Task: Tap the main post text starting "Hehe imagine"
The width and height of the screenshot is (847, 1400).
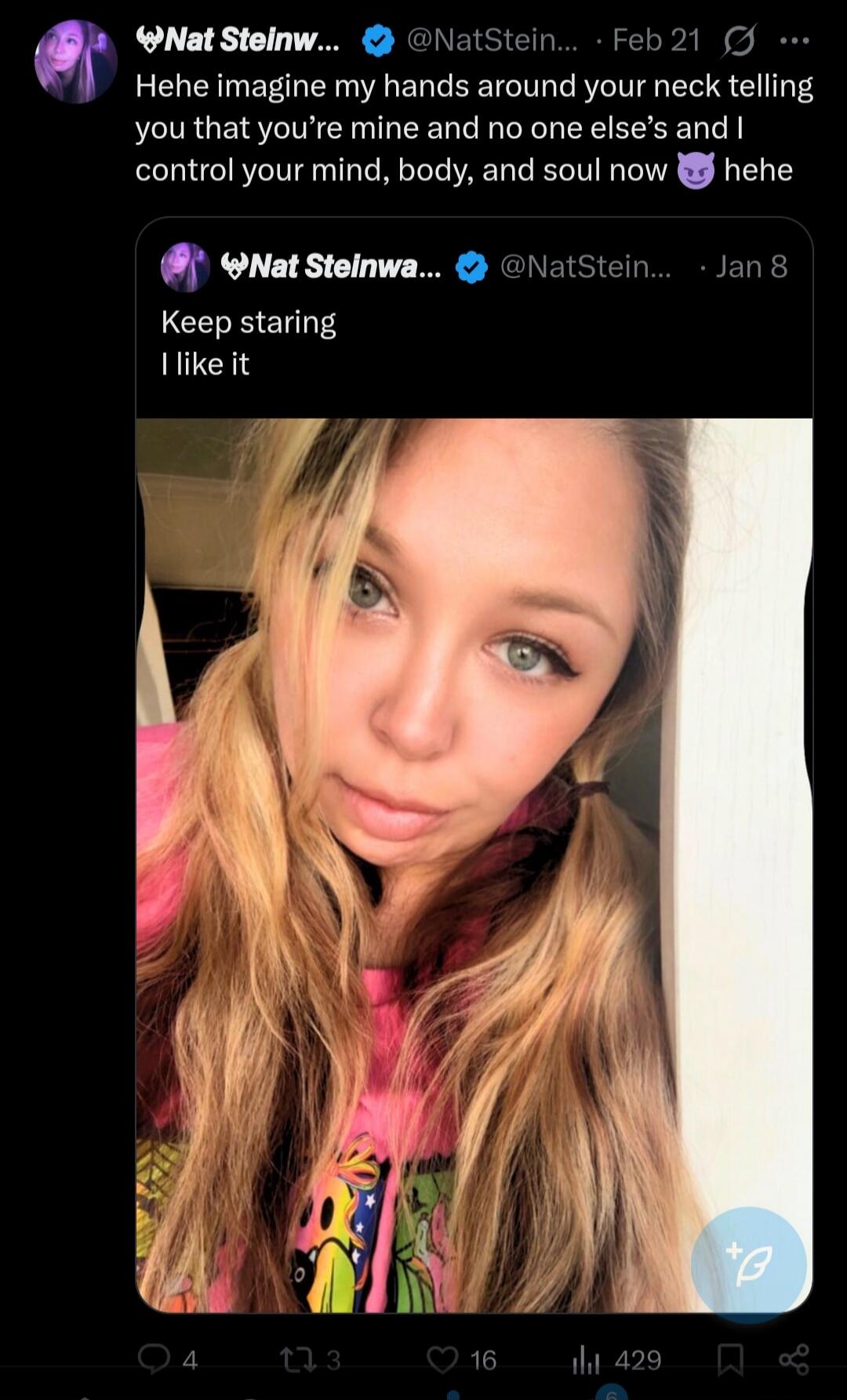Action: pyautogui.click(x=474, y=128)
